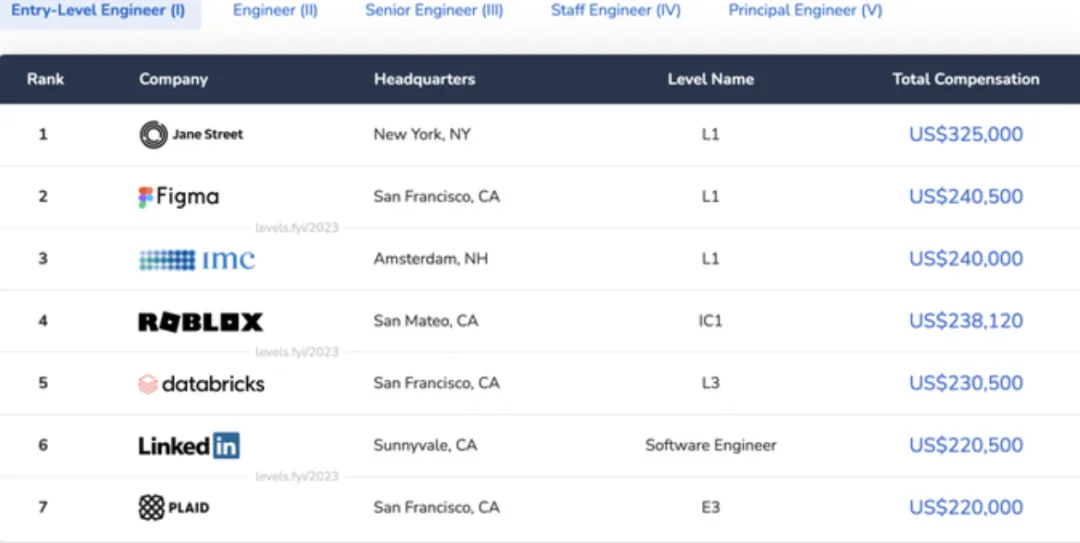The width and height of the screenshot is (1080, 543).
Task: Click the LinkedIn logo
Action: click(189, 446)
